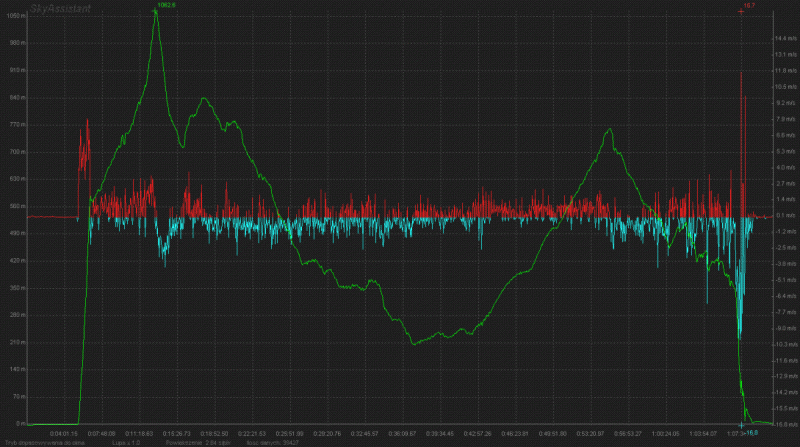Click the SkyAssistant logo text
The width and height of the screenshot is (800, 447).
[62, 8]
